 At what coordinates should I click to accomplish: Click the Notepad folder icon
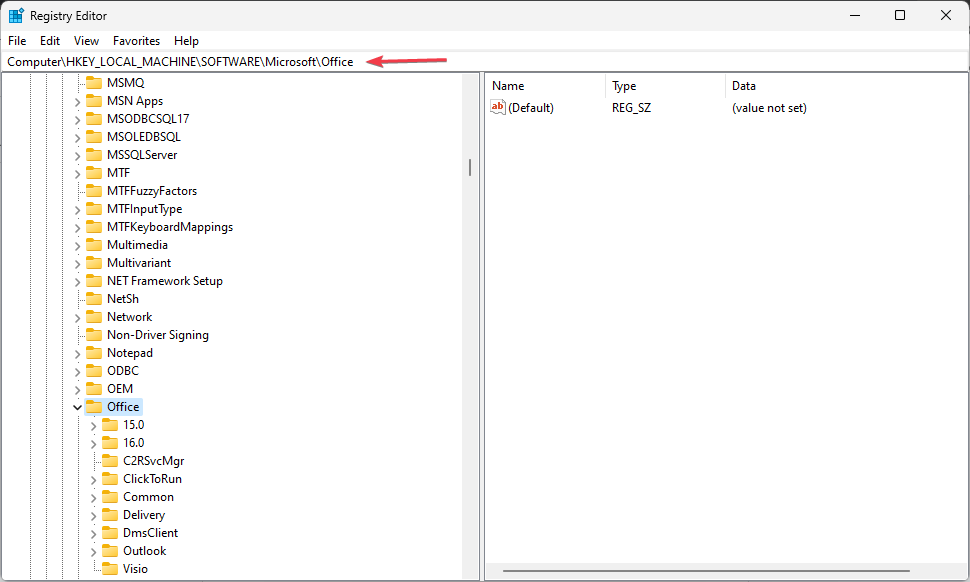[94, 353]
